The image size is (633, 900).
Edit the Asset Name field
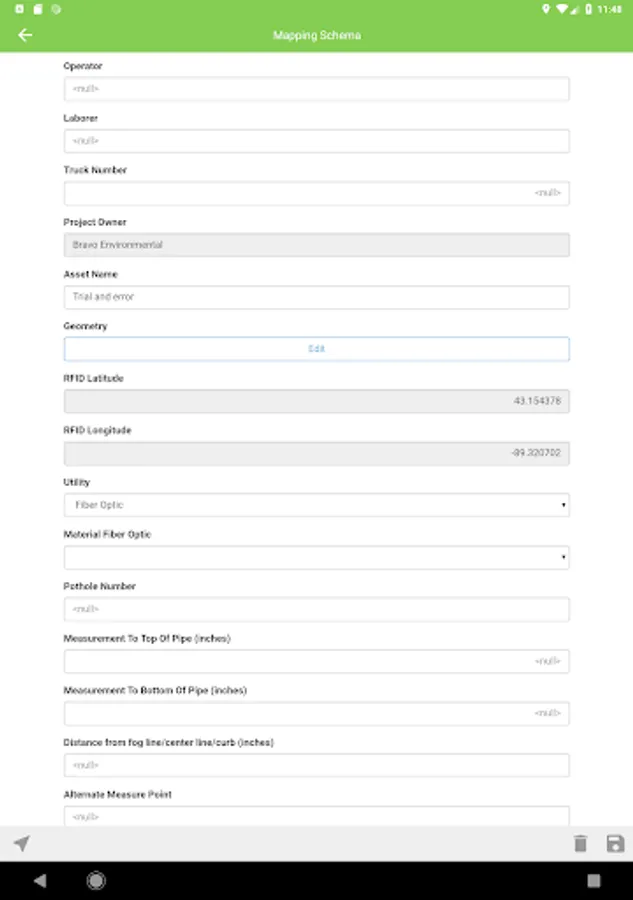pyautogui.click(x=316, y=297)
